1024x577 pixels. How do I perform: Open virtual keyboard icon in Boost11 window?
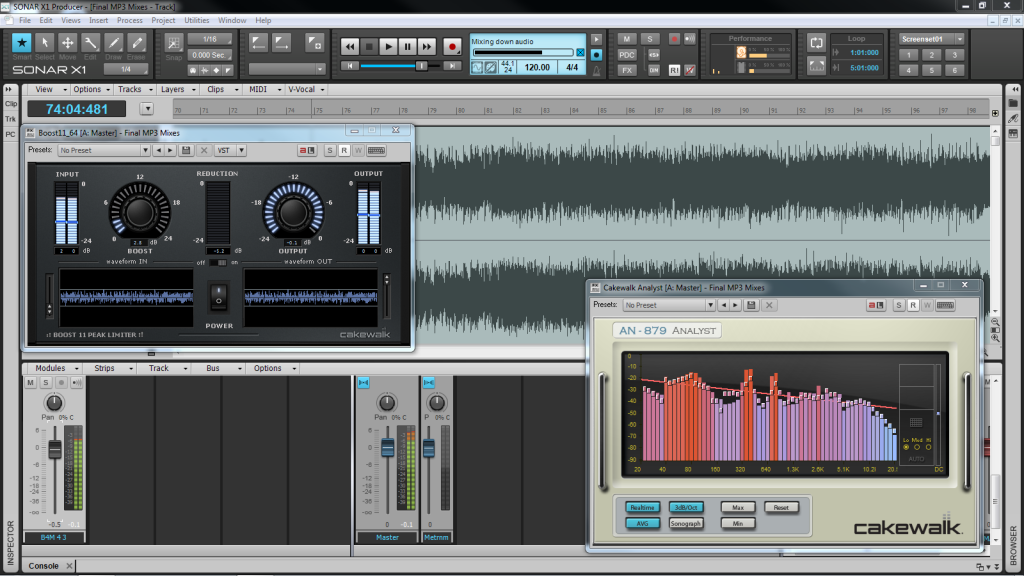(376, 150)
